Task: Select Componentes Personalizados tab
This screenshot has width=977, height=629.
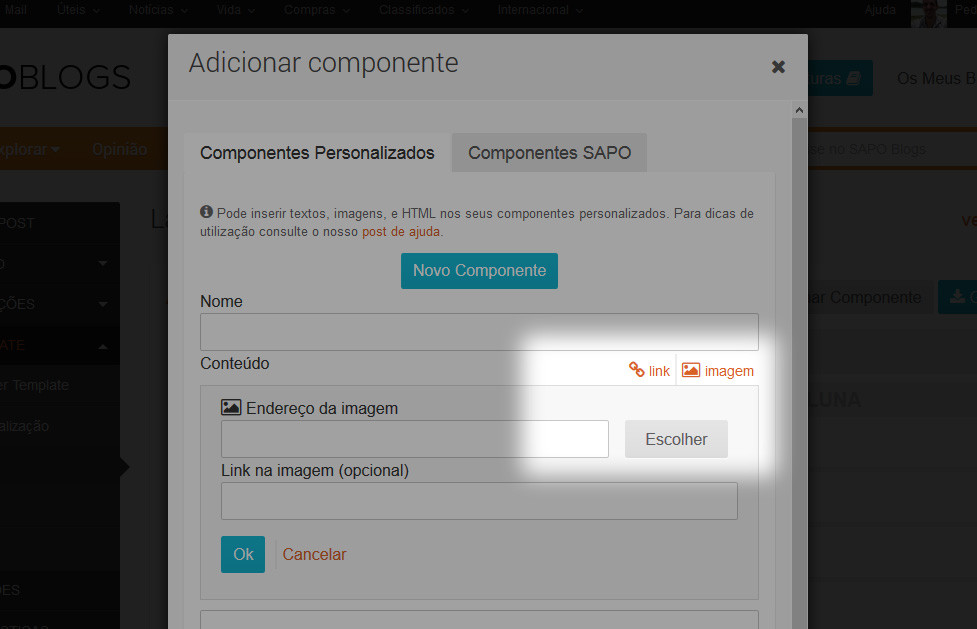Action: coord(317,153)
